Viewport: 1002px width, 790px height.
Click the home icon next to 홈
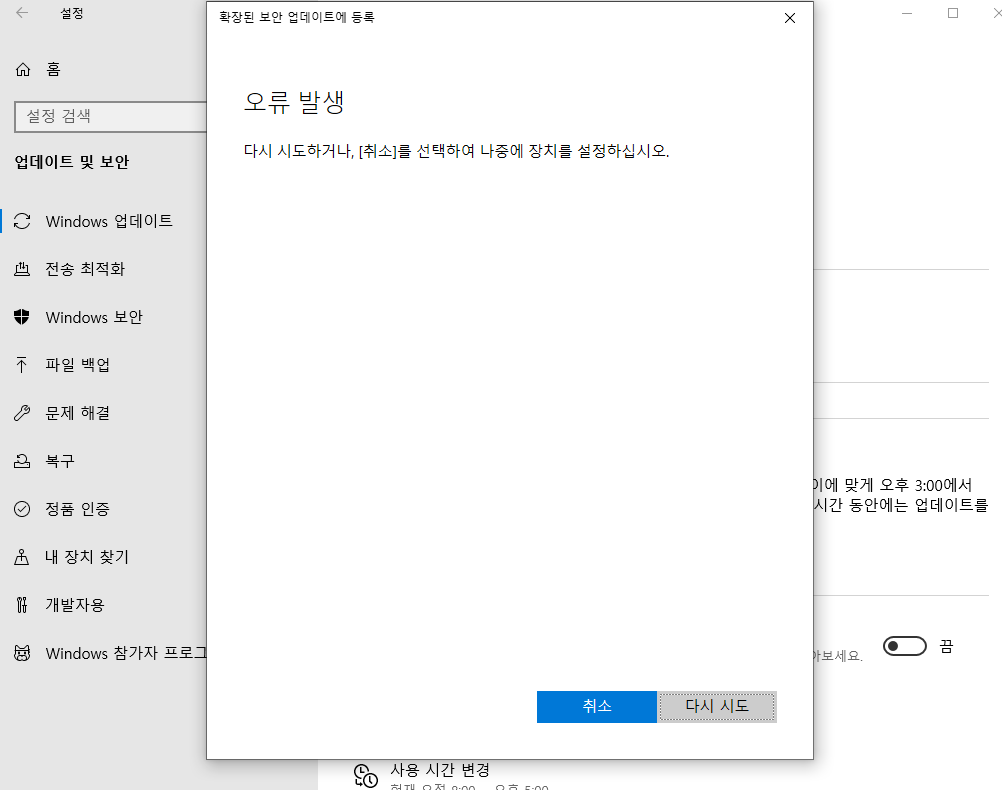(x=23, y=69)
